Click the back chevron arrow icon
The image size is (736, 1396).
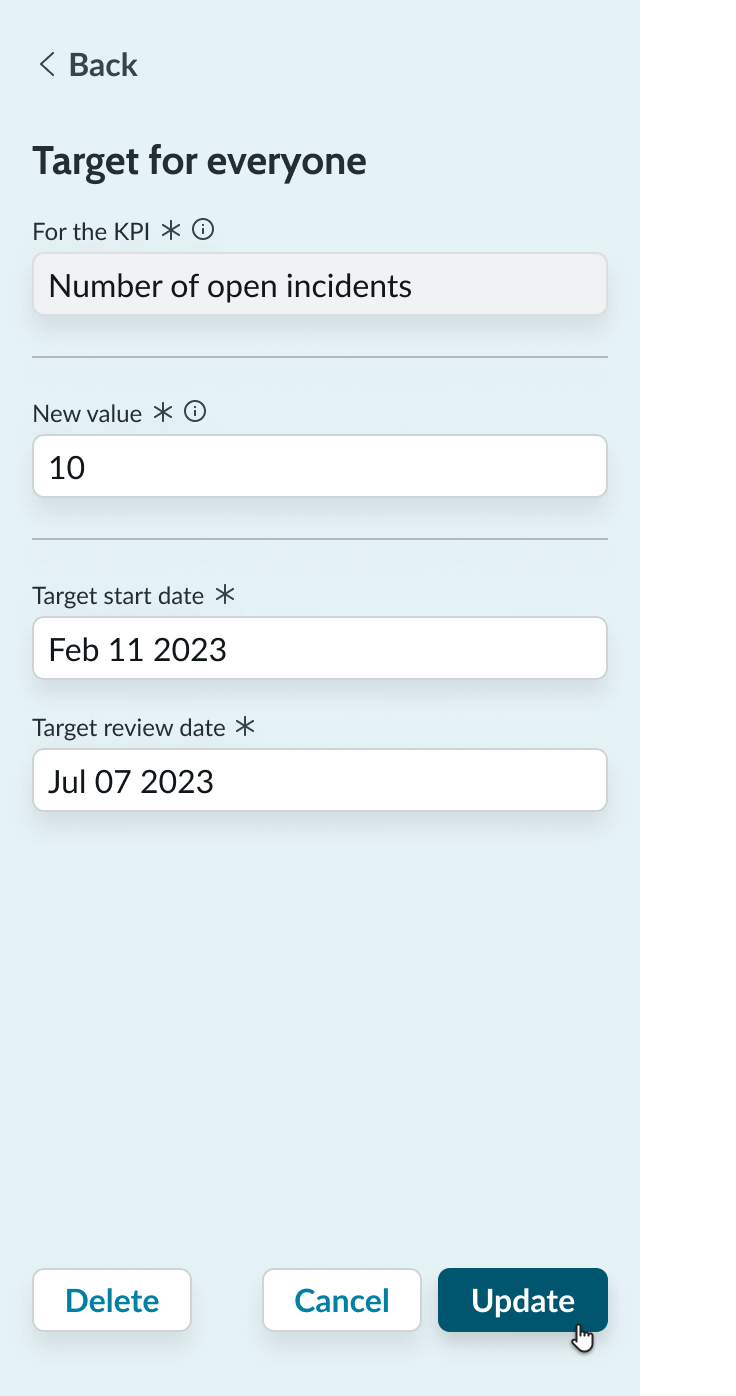click(x=46, y=64)
